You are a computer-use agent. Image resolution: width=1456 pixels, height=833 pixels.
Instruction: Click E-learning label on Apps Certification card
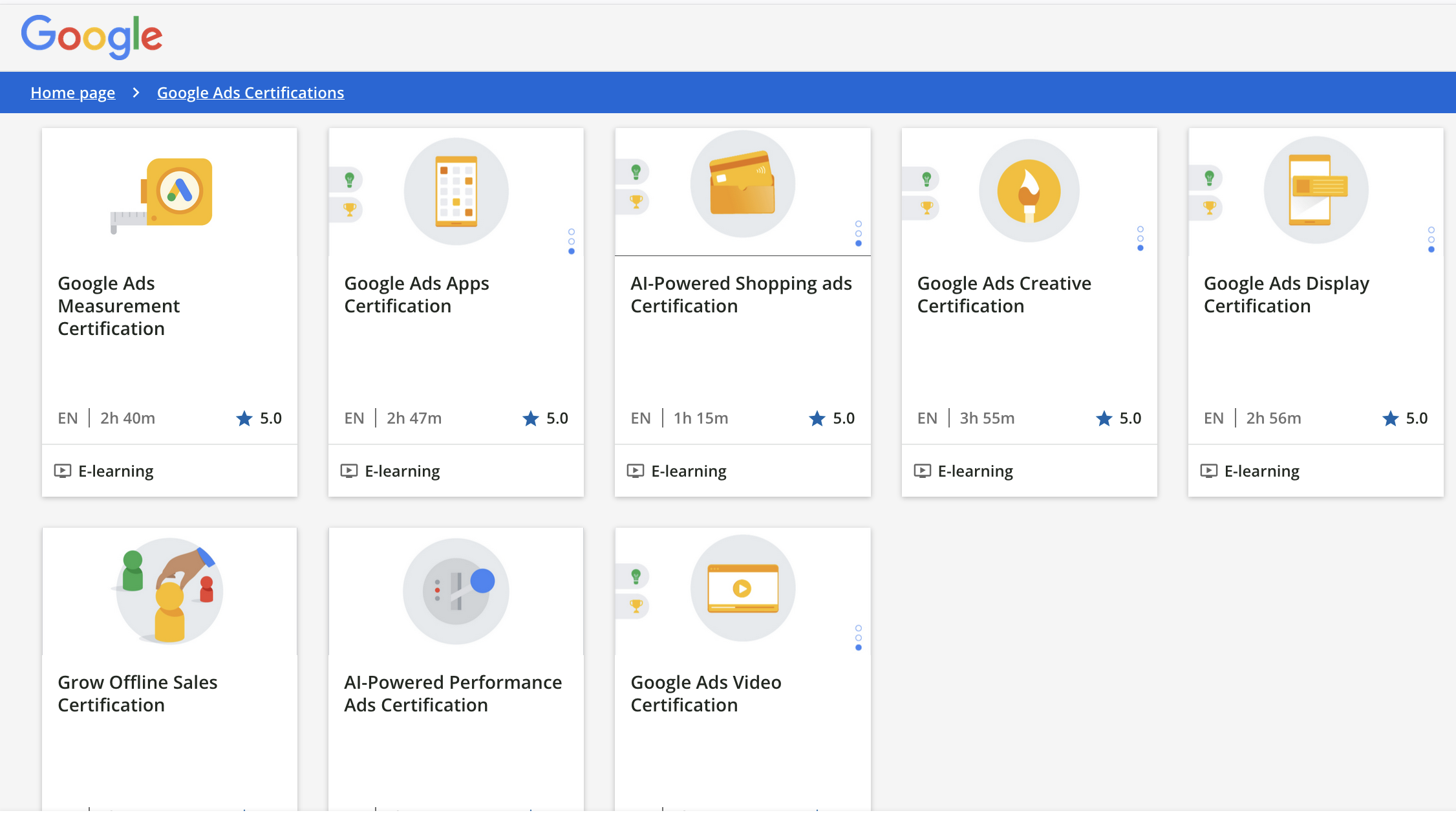(x=401, y=471)
